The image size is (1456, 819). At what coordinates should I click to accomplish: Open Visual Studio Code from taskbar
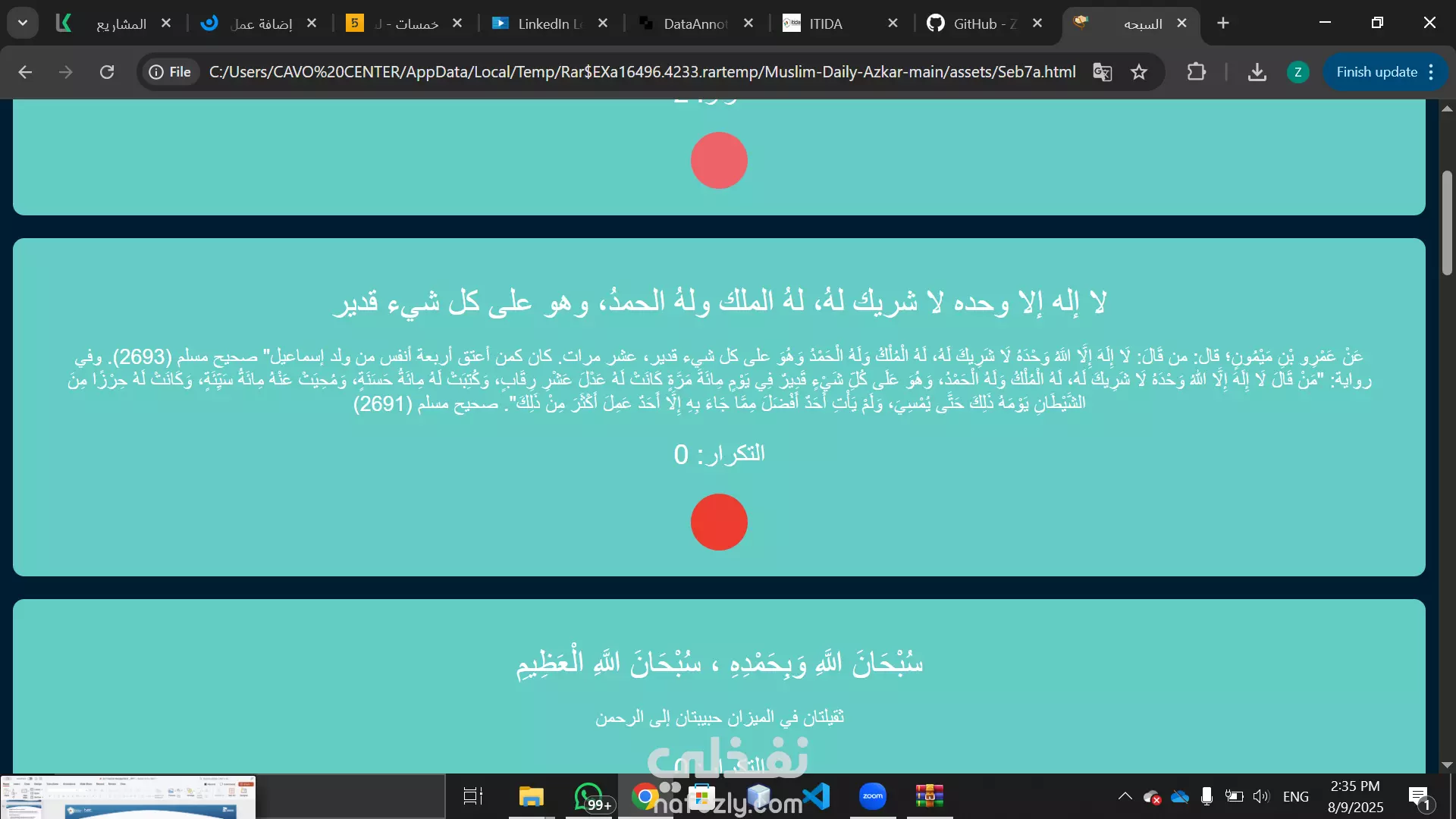(816, 796)
